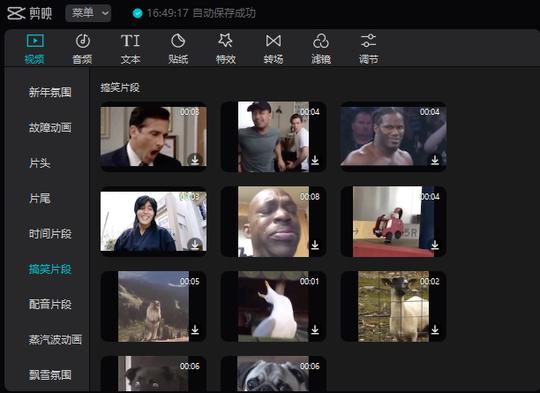Screen dimensions: 540x393
Task: Download the white cockatoo clip
Action: pos(315,330)
